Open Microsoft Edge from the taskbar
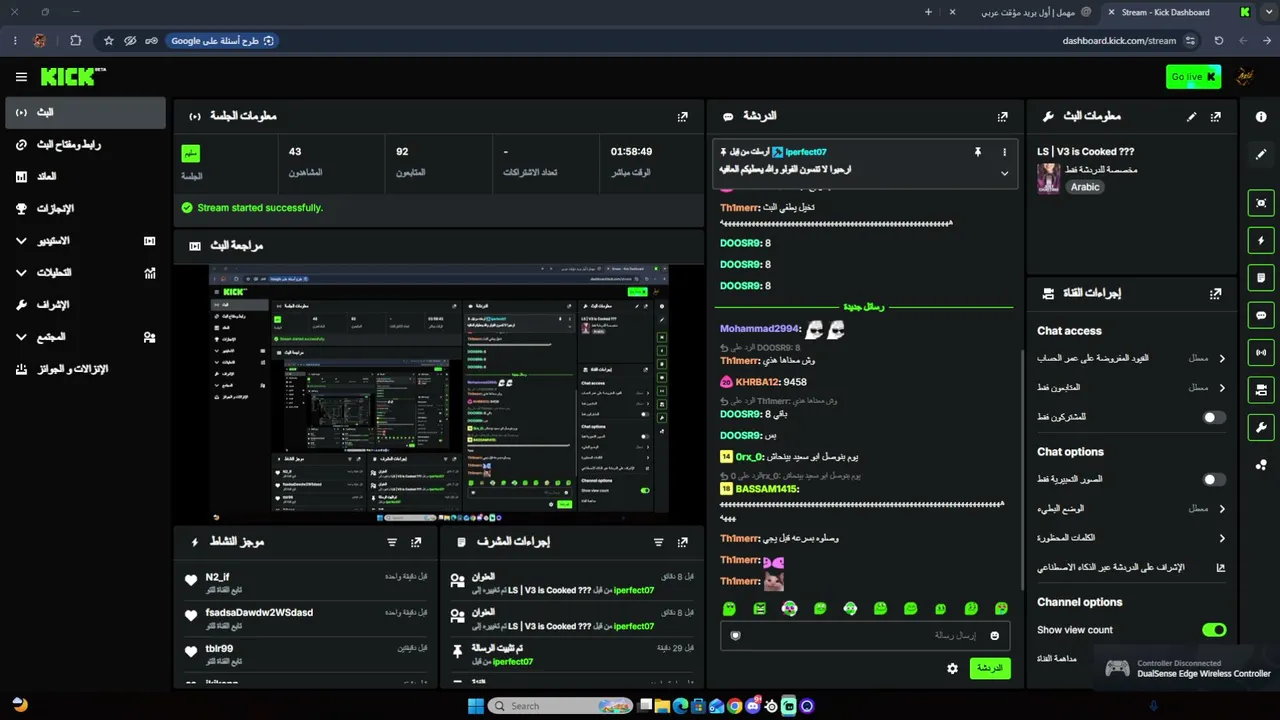 (x=681, y=706)
